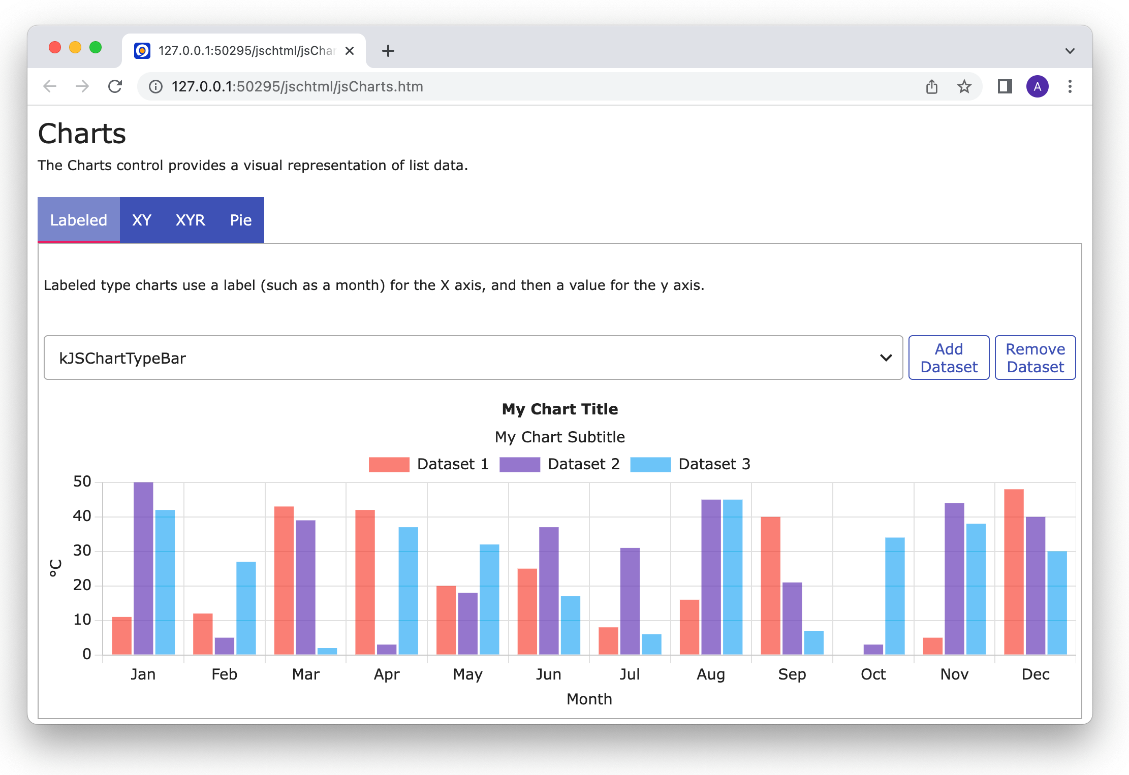The width and height of the screenshot is (1129, 775).
Task: Go back using browser back arrow
Action: [x=50, y=86]
